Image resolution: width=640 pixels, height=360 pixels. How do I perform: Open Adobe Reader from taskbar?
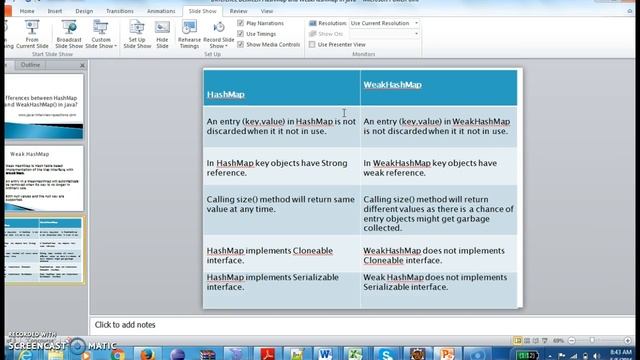(x=267, y=354)
